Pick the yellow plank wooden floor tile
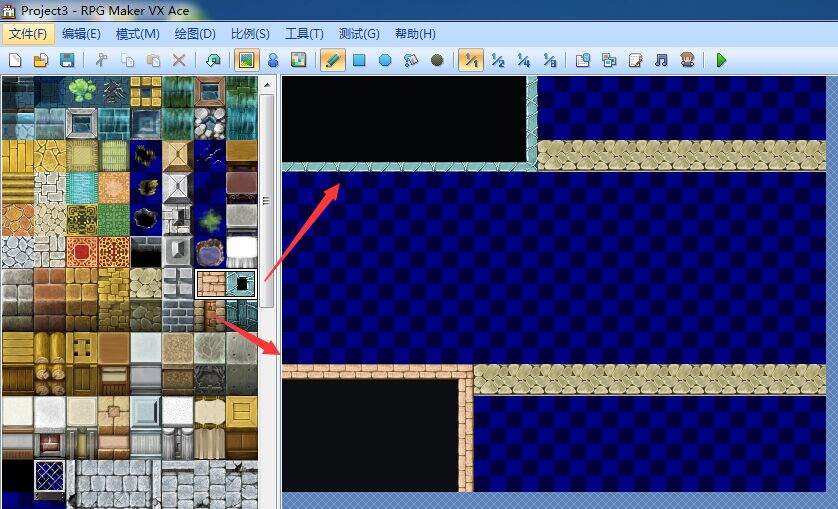The height and width of the screenshot is (509, 838). (18, 156)
